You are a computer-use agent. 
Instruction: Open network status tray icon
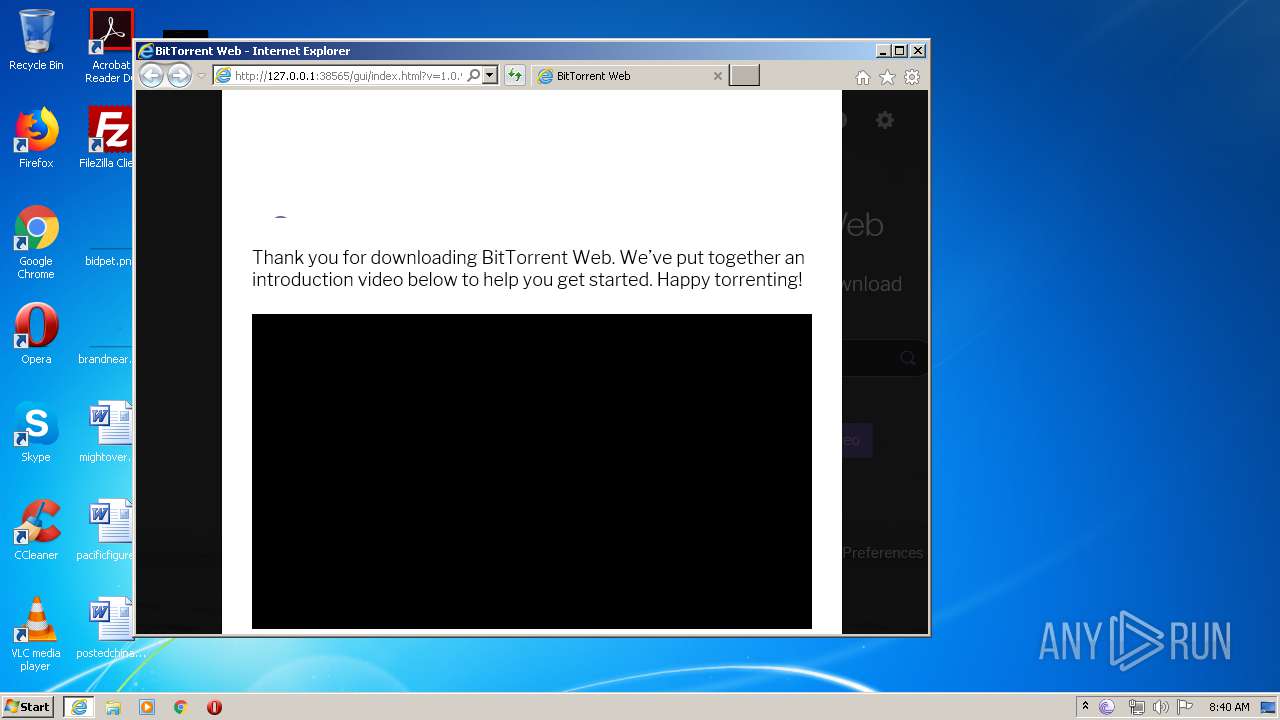click(1136, 707)
